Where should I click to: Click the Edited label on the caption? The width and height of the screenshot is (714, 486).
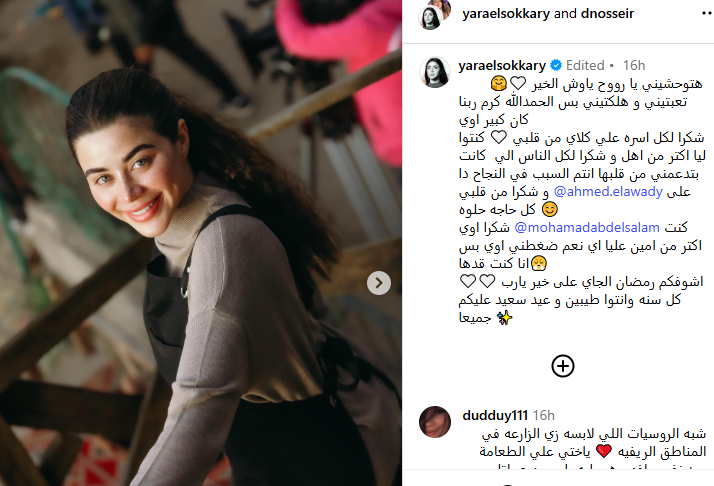[x=585, y=66]
